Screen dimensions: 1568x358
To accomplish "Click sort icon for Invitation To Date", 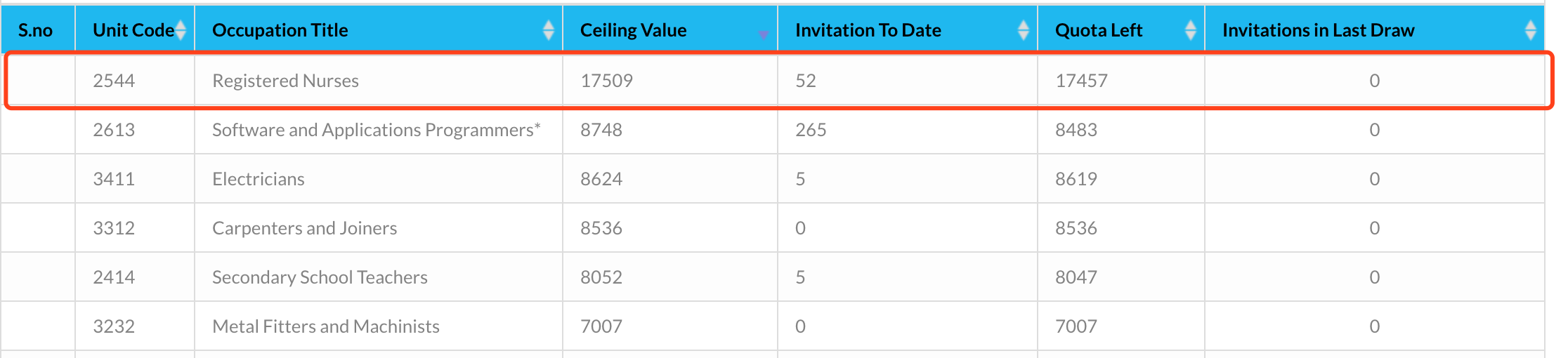I will pyautogui.click(x=1023, y=30).
